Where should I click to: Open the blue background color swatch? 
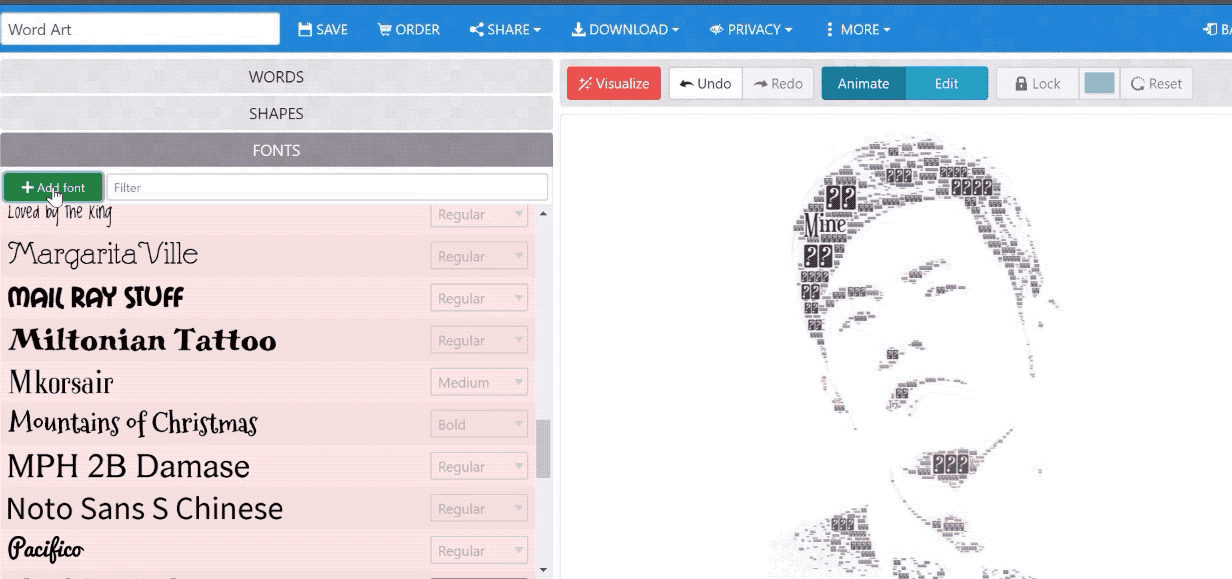coord(1099,83)
